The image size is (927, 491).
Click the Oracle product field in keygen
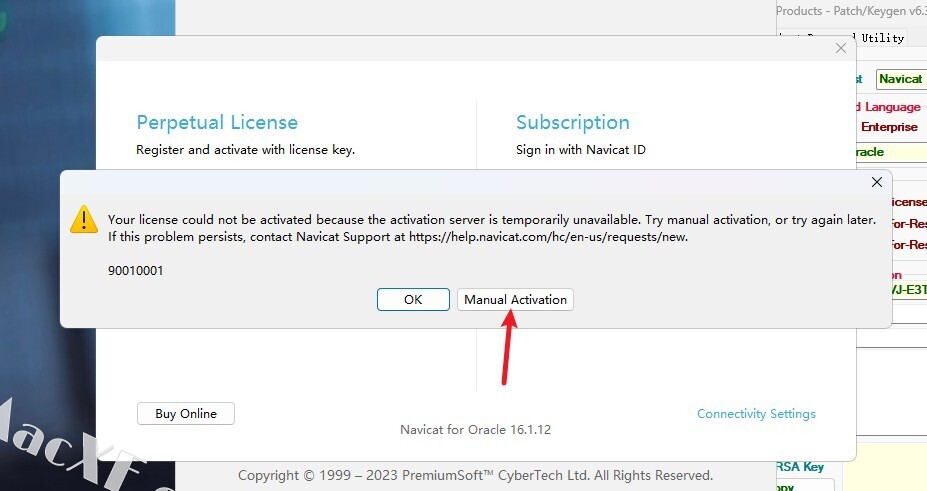pyautogui.click(x=891, y=152)
